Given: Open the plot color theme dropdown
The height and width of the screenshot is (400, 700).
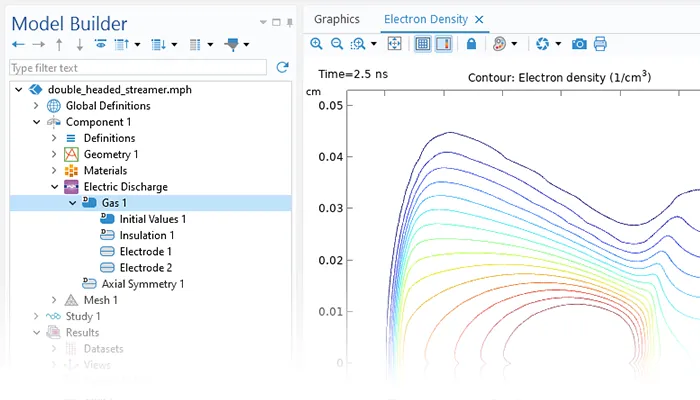Looking at the screenshot, I should pyautogui.click(x=515, y=44).
